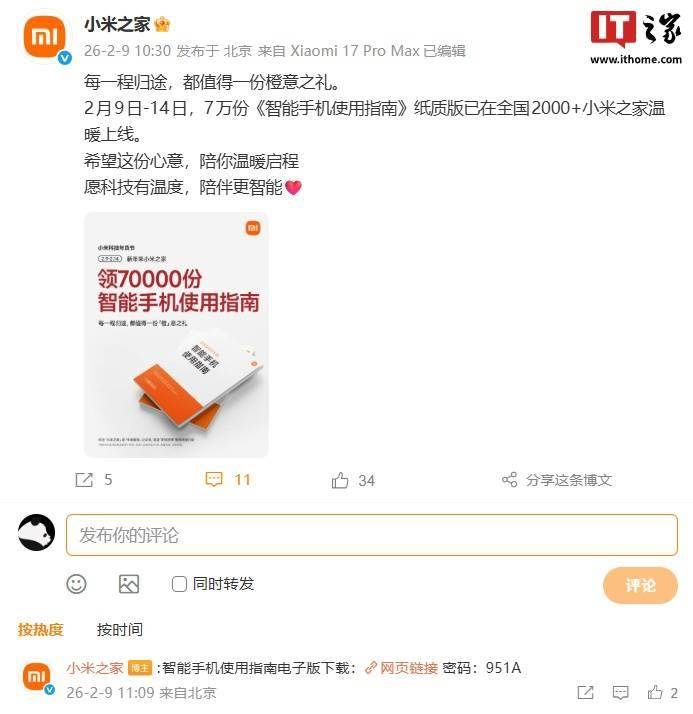The image size is (693, 714).
Task: Like the first comment with thumbs-up icon
Action: [x=655, y=693]
